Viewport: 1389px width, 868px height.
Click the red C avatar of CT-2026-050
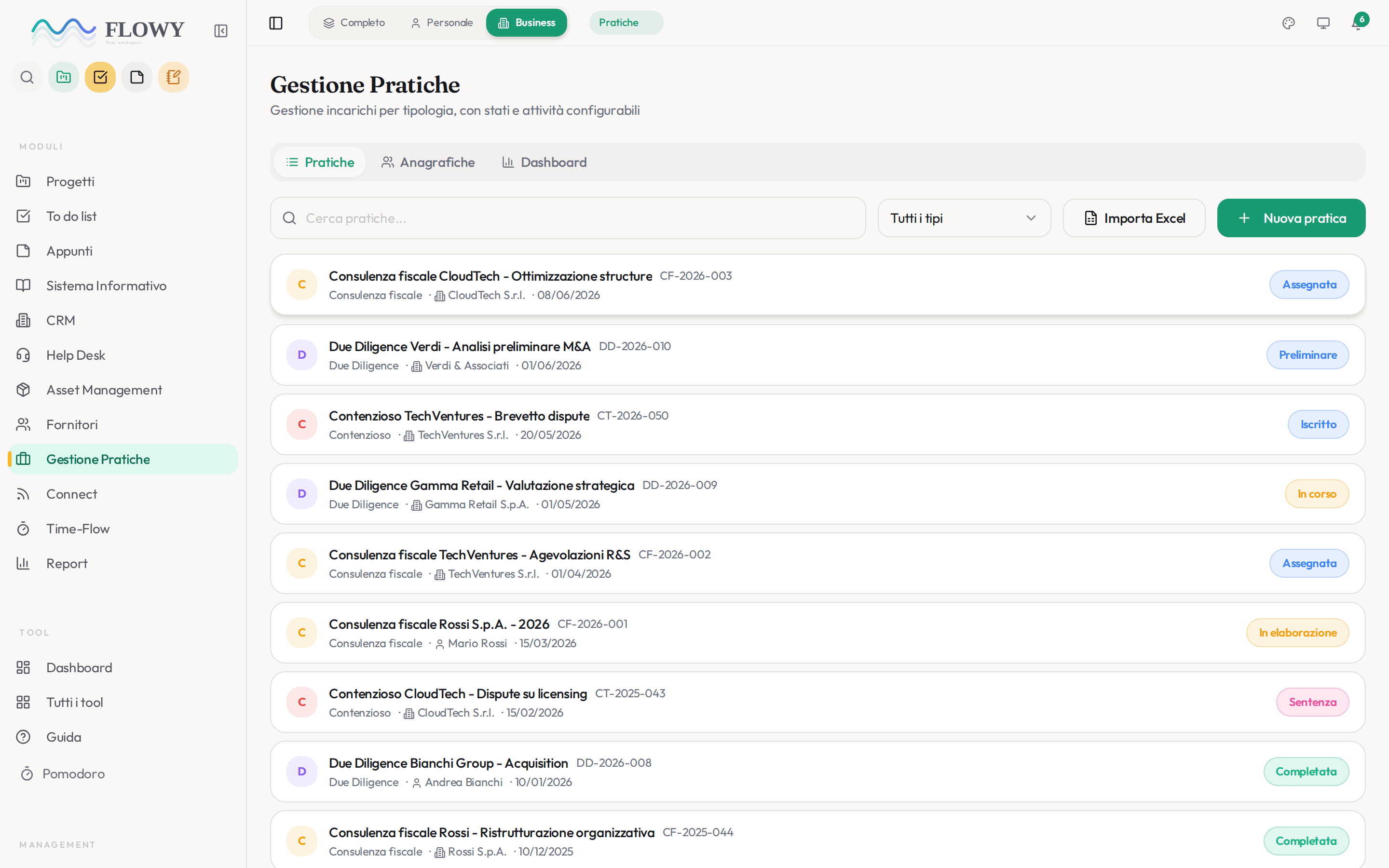[x=302, y=424]
